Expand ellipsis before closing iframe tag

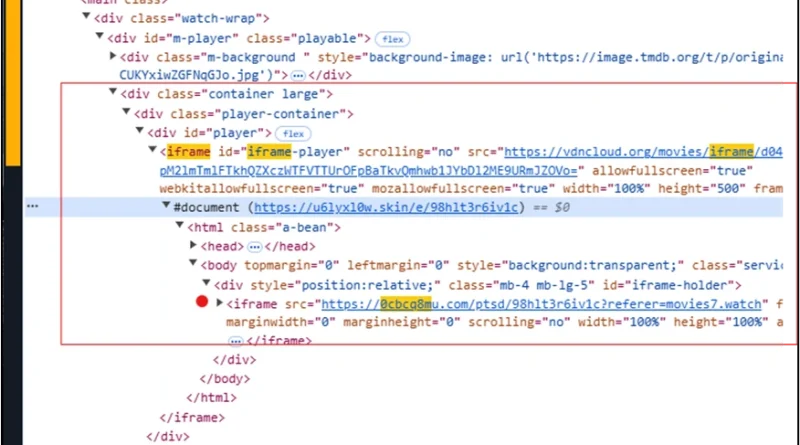click(x=235, y=341)
